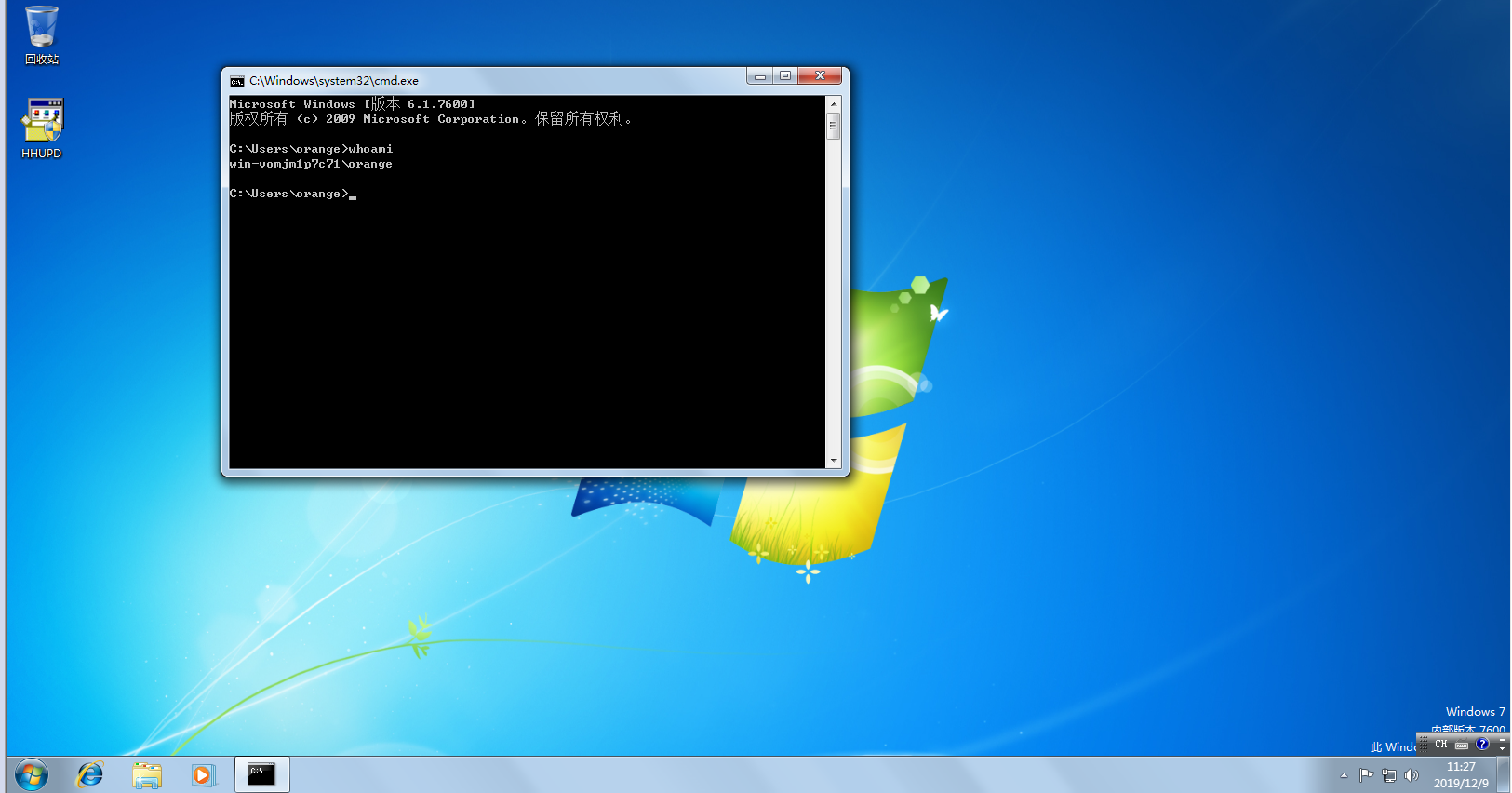Click the Microsoft Windows version line

coord(353,104)
